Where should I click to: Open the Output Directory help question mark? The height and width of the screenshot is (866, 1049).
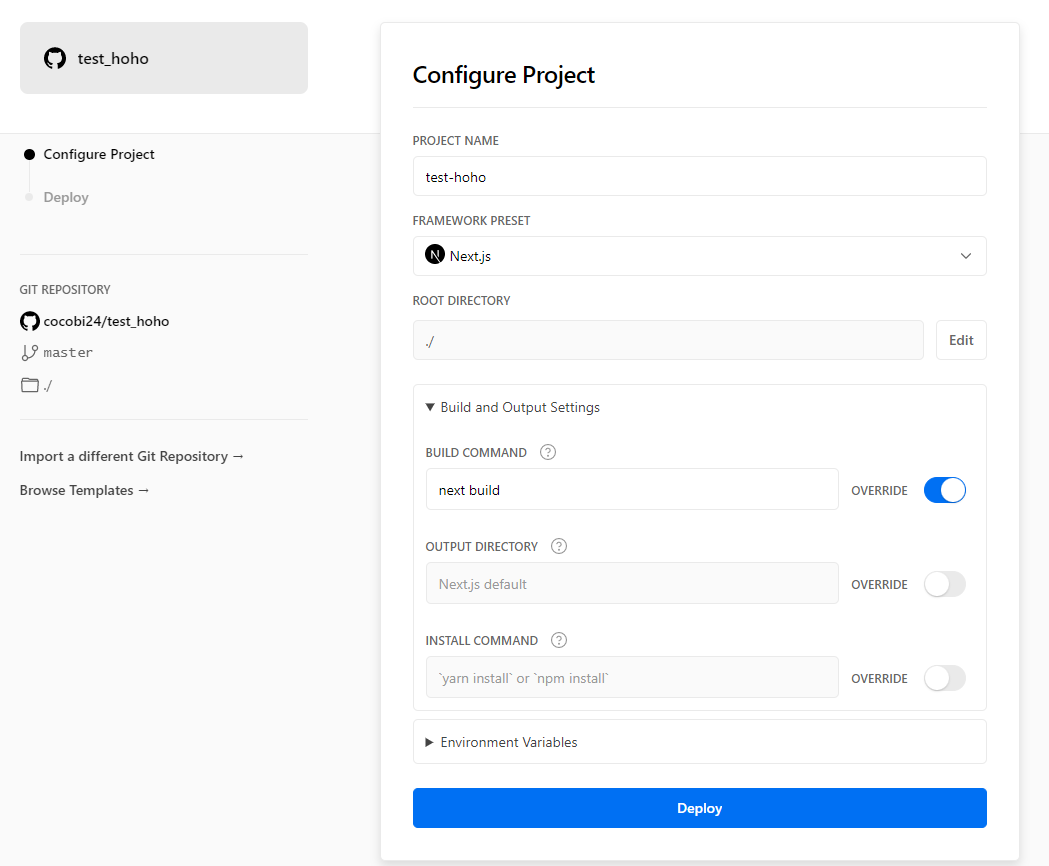pos(559,546)
